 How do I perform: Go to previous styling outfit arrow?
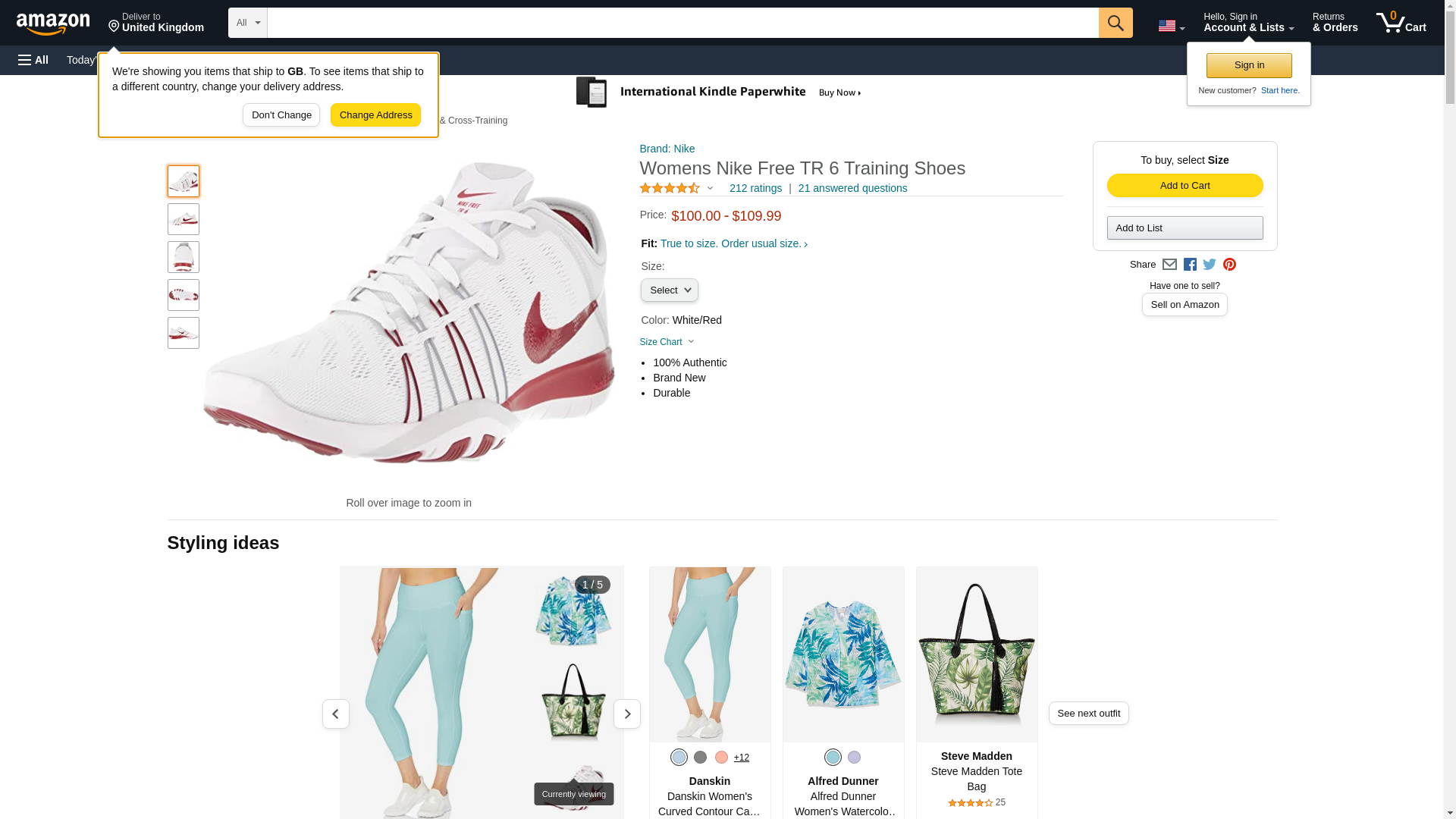click(x=335, y=714)
